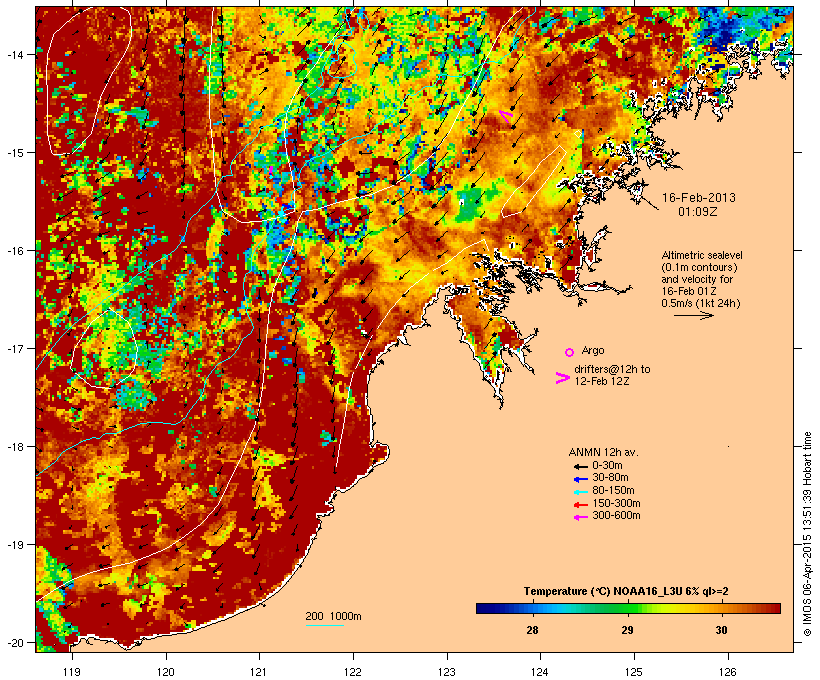Click the longitude 120 axis label

click(x=166, y=672)
